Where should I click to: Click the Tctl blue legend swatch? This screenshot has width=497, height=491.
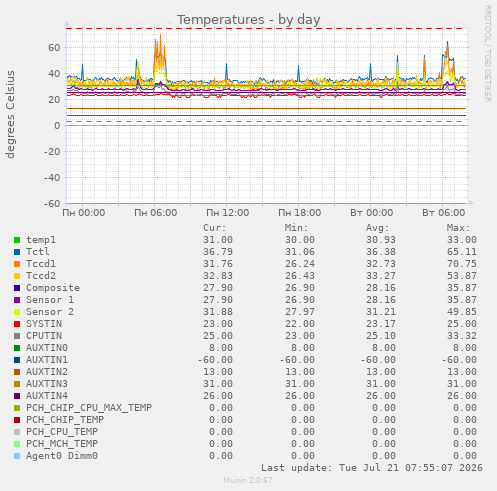17,252
